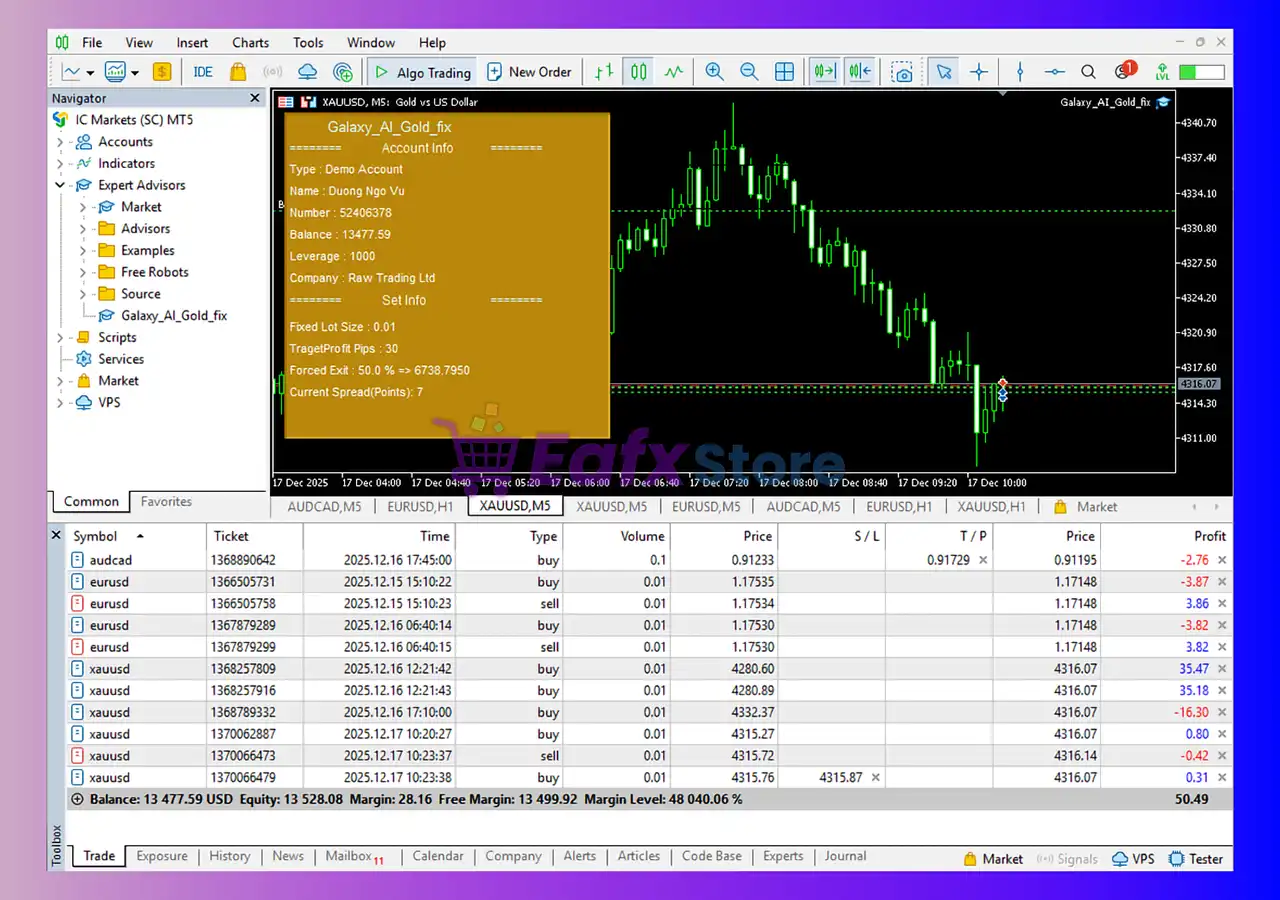The image size is (1280, 900).
Task: Open the Charts menu
Action: 250,43
